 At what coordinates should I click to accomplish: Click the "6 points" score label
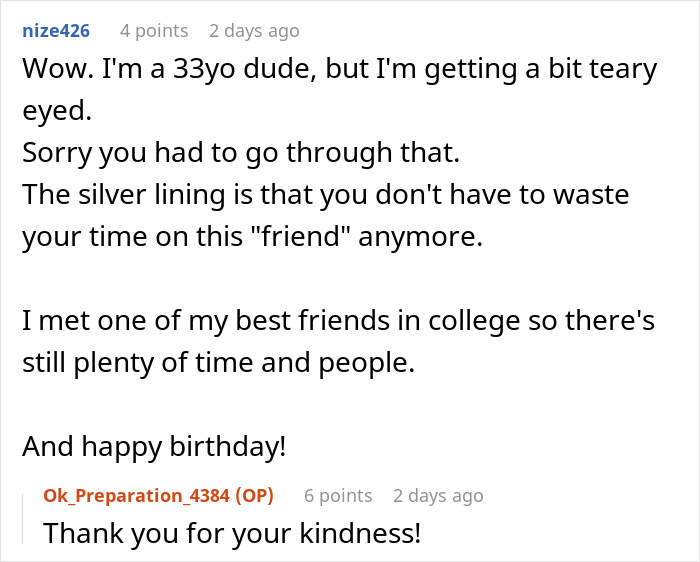click(338, 496)
